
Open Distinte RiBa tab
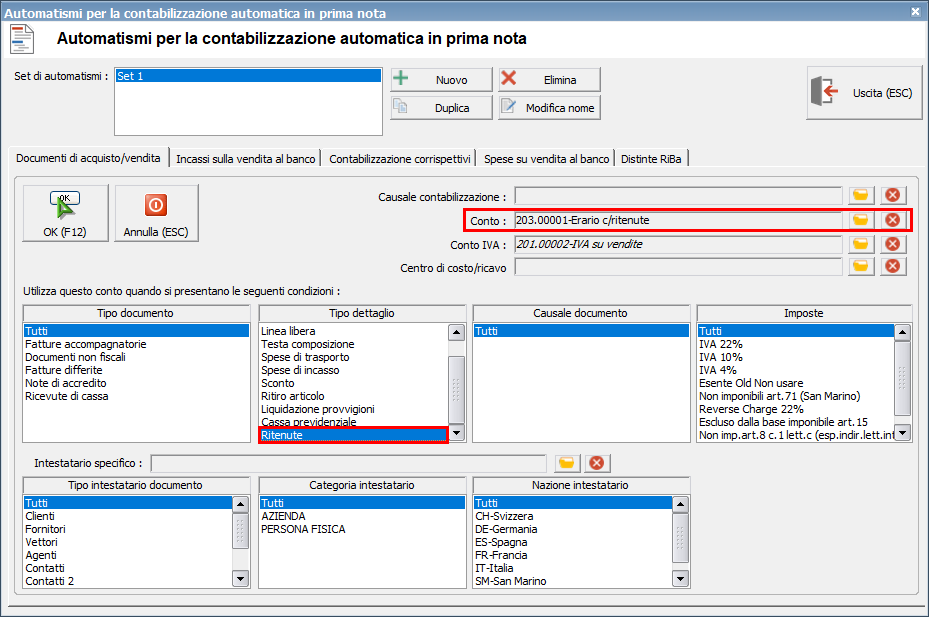(651, 159)
